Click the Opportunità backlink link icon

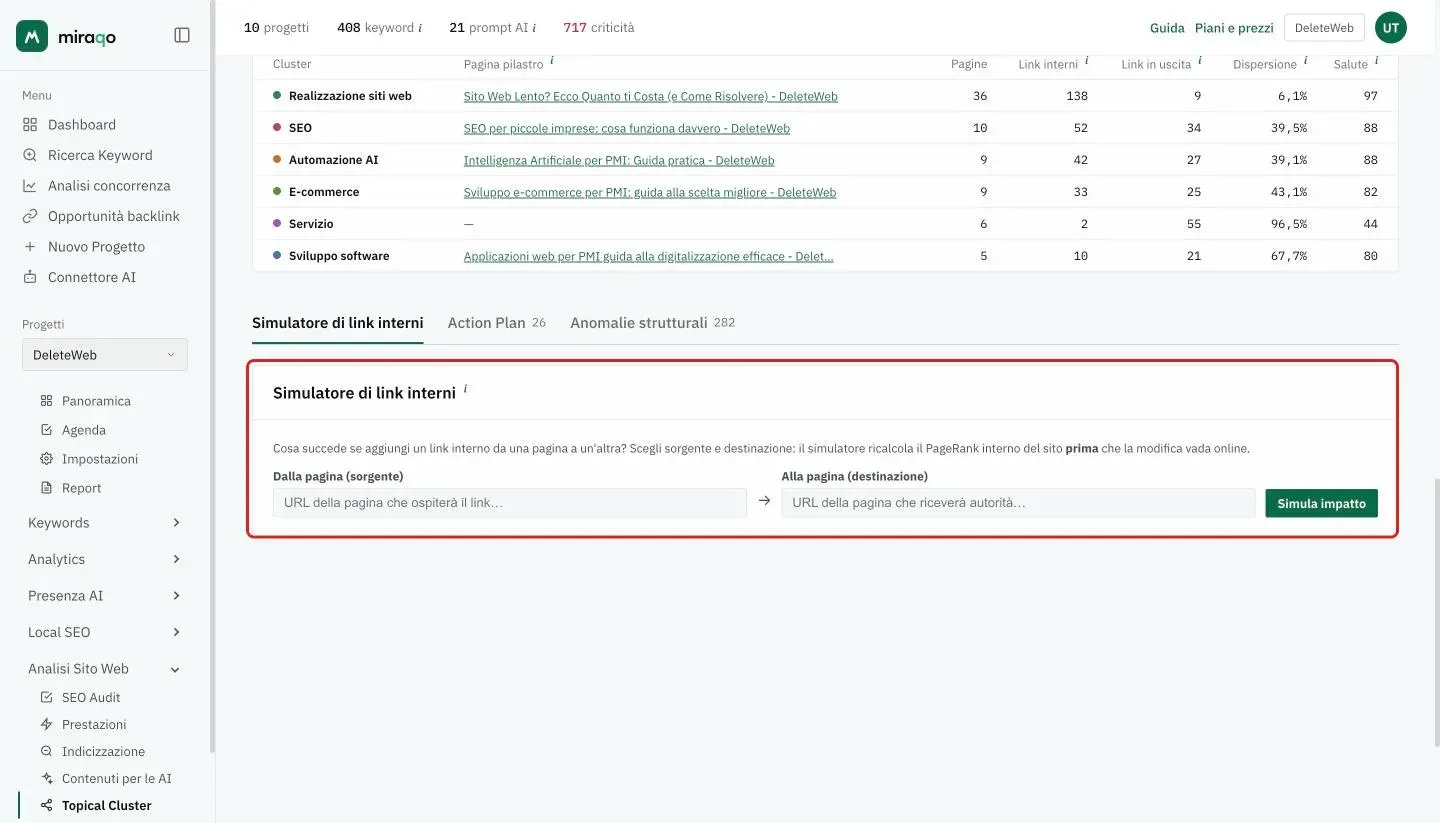(30, 216)
